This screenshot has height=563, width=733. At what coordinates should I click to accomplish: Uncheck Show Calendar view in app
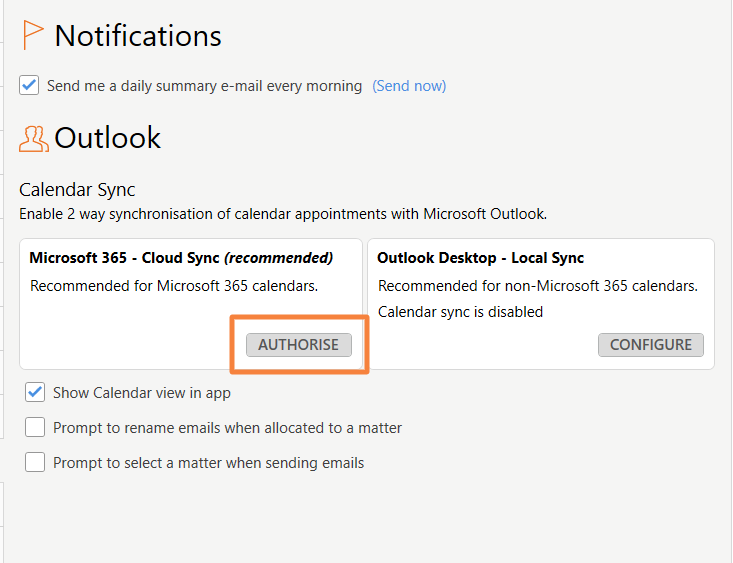coord(35,392)
